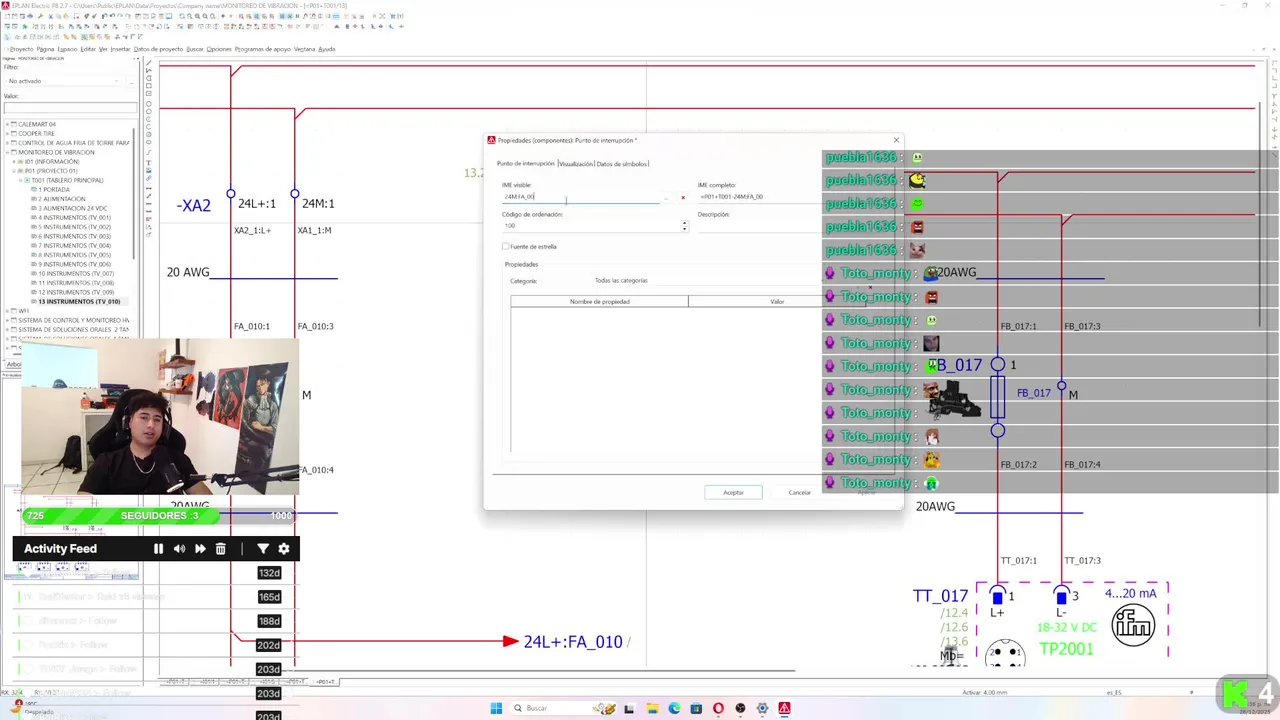1280x720 pixels.
Task: Open Activity Feed settings gear
Action: tap(284, 548)
